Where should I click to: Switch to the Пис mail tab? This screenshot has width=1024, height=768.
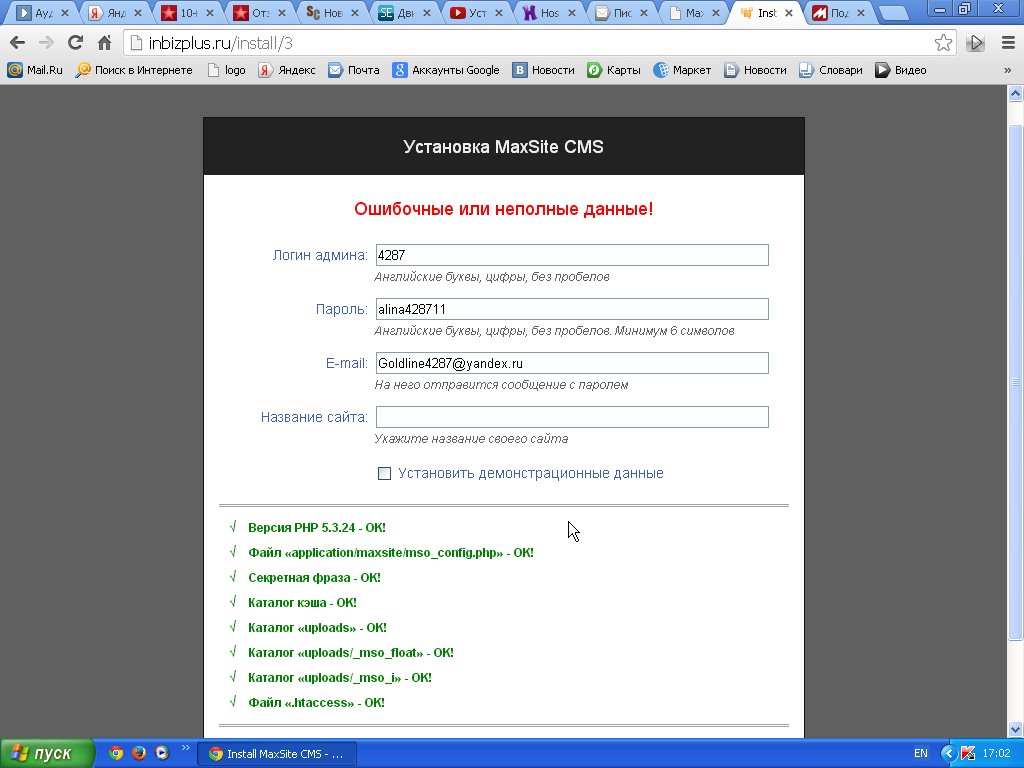point(622,12)
